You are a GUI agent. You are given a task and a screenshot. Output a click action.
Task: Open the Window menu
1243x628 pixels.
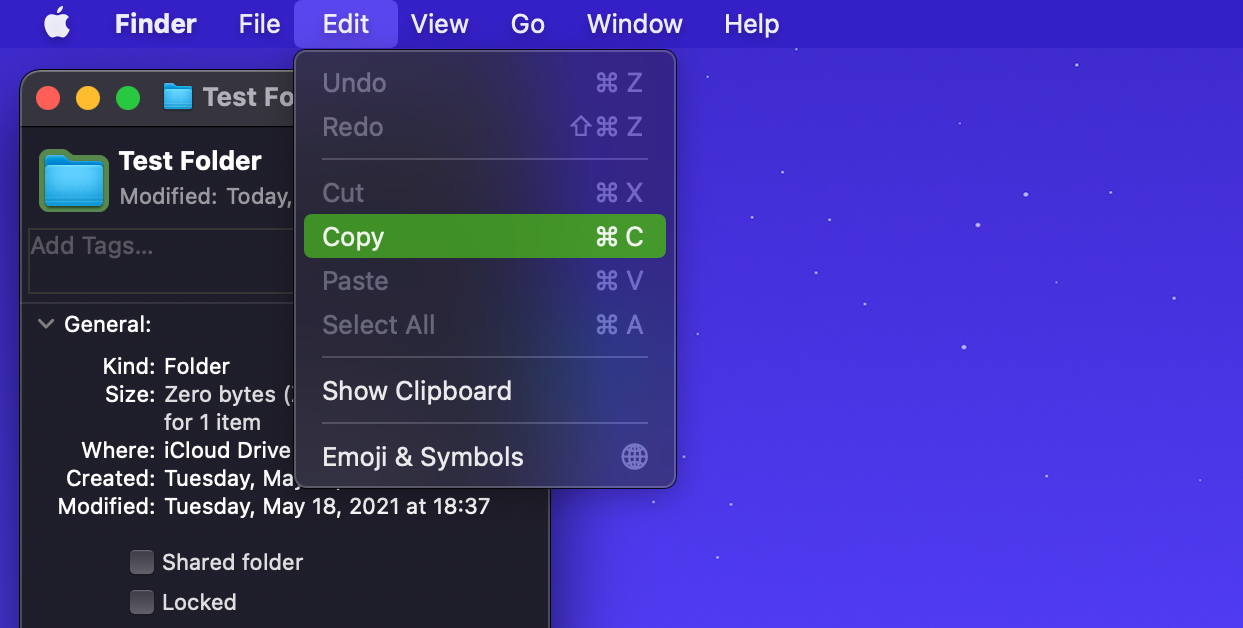click(x=634, y=24)
